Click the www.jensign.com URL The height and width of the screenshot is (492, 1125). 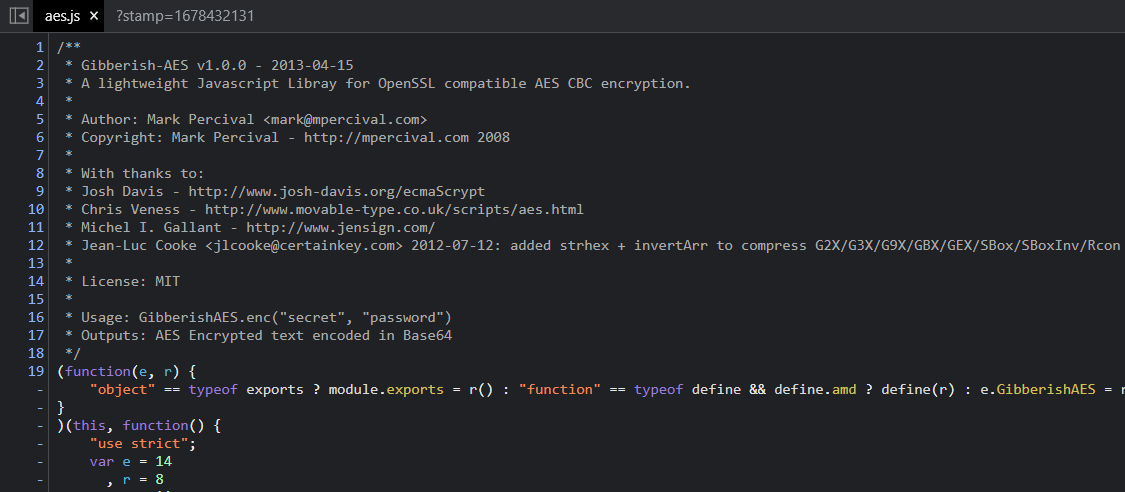point(340,228)
